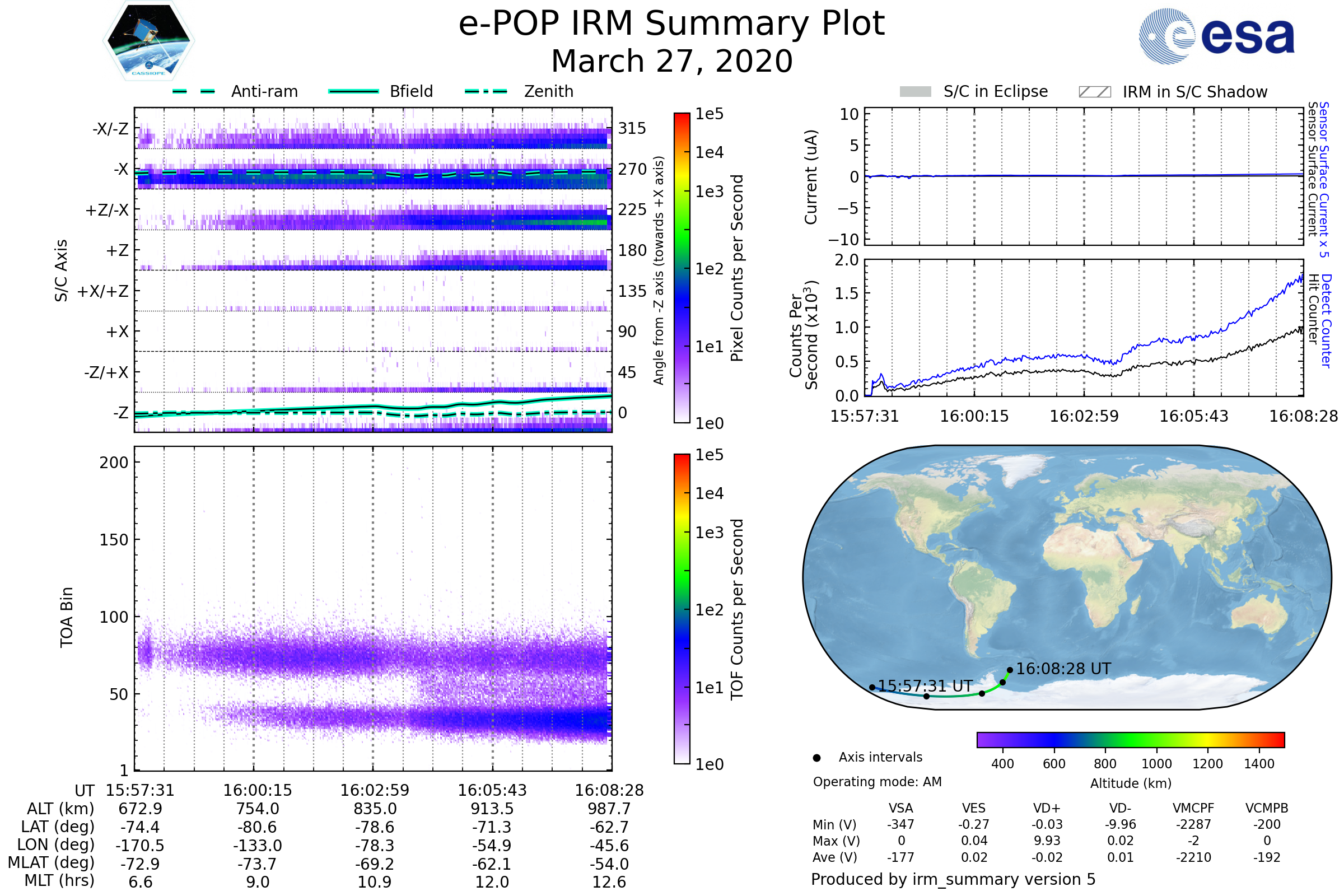Click the TOF Counts per Second colorbar
Image resolution: width=1344 pixels, height=896 pixels.
pyautogui.click(x=682, y=609)
